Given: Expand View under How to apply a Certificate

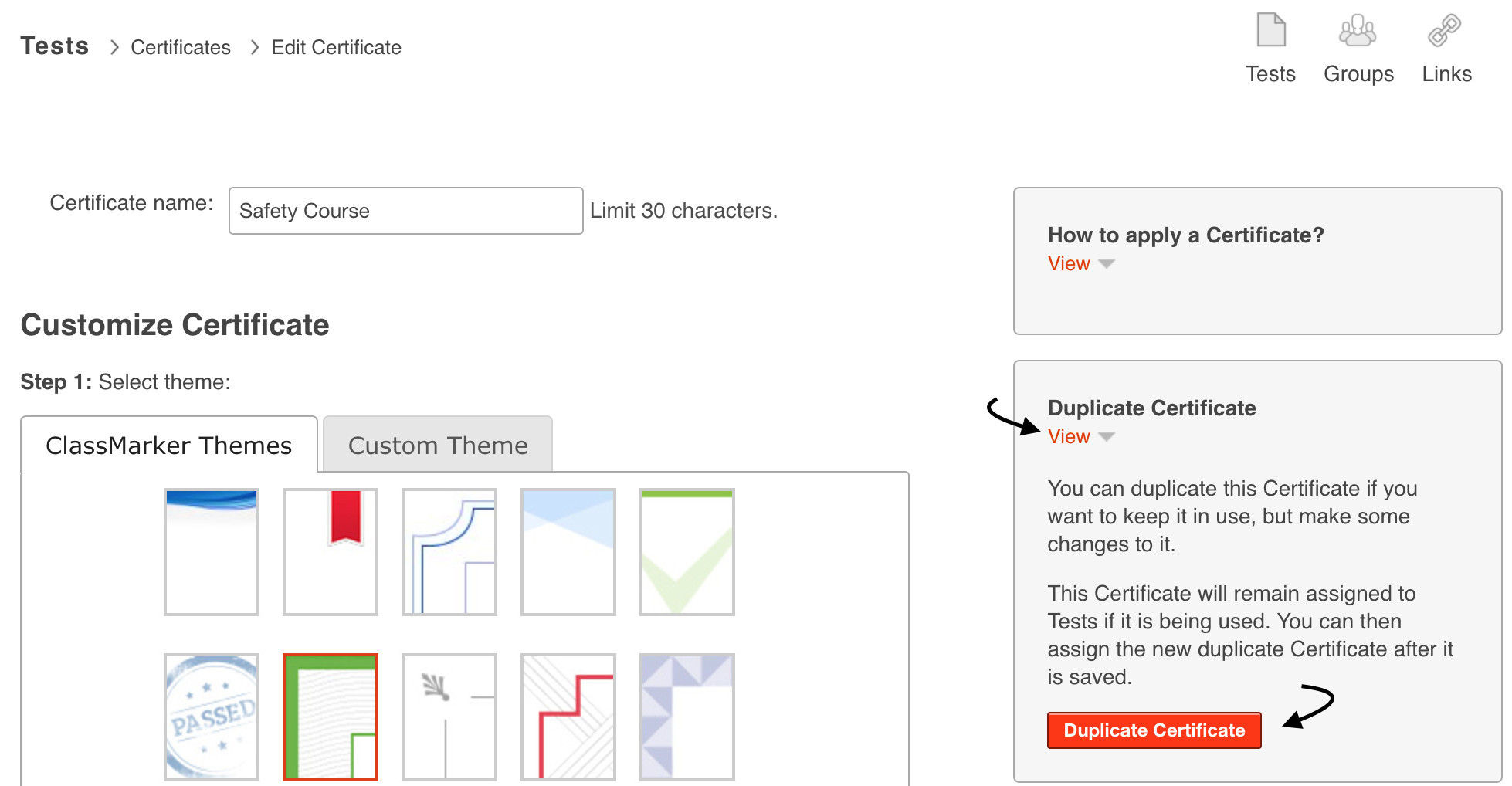Looking at the screenshot, I should pyautogui.click(x=1070, y=264).
